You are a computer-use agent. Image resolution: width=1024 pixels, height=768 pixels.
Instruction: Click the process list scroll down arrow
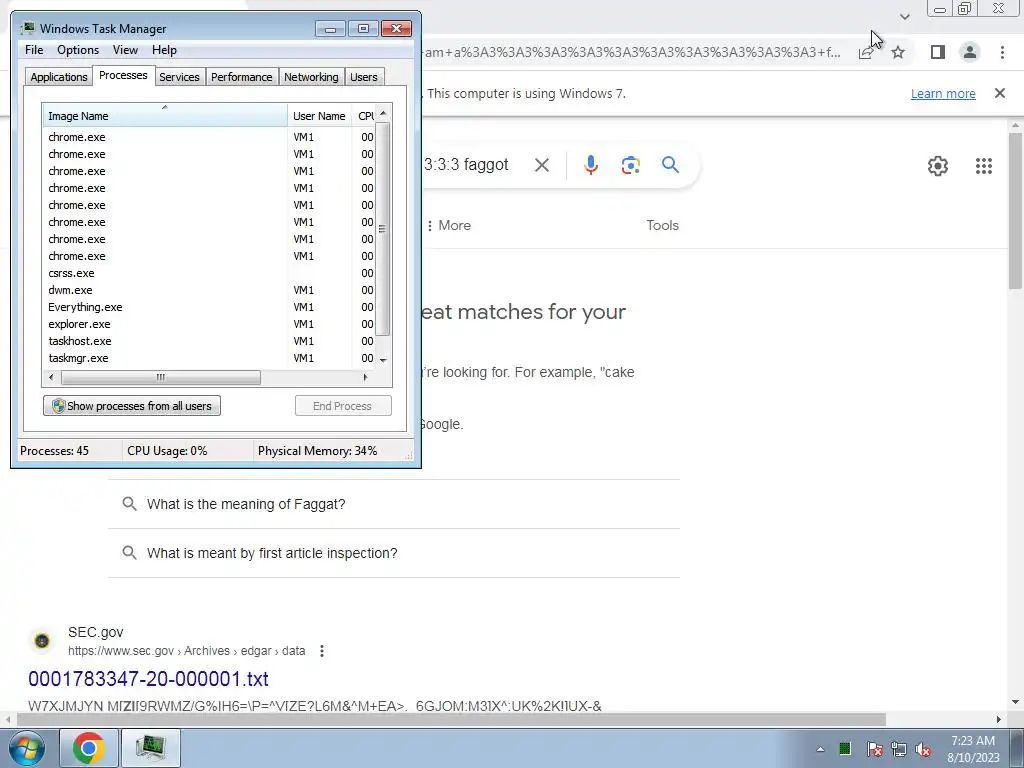click(383, 360)
